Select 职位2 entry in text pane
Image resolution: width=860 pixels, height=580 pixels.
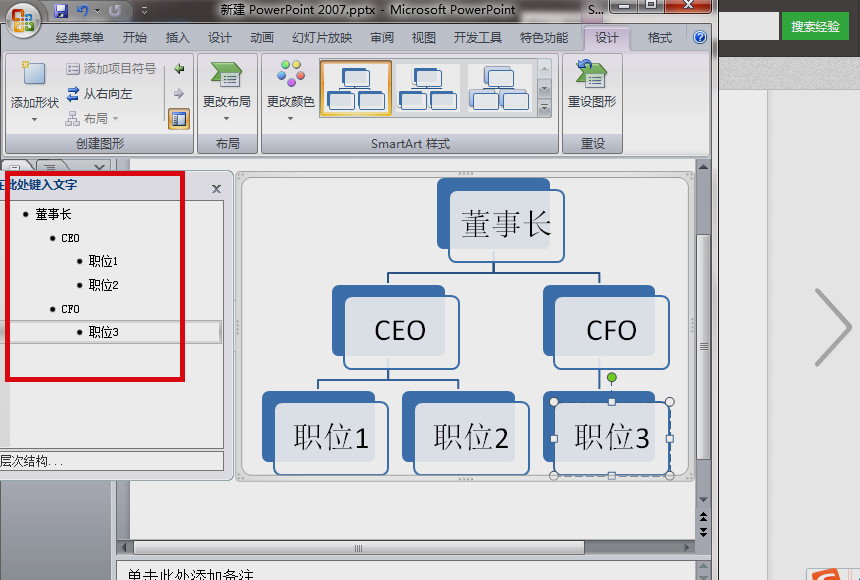[103, 285]
